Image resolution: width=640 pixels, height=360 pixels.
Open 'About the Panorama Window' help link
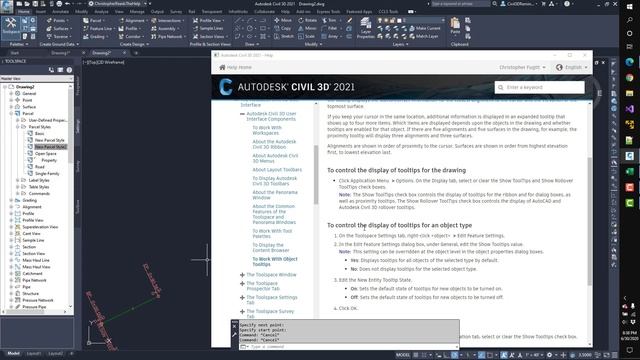pyautogui.click(x=275, y=195)
